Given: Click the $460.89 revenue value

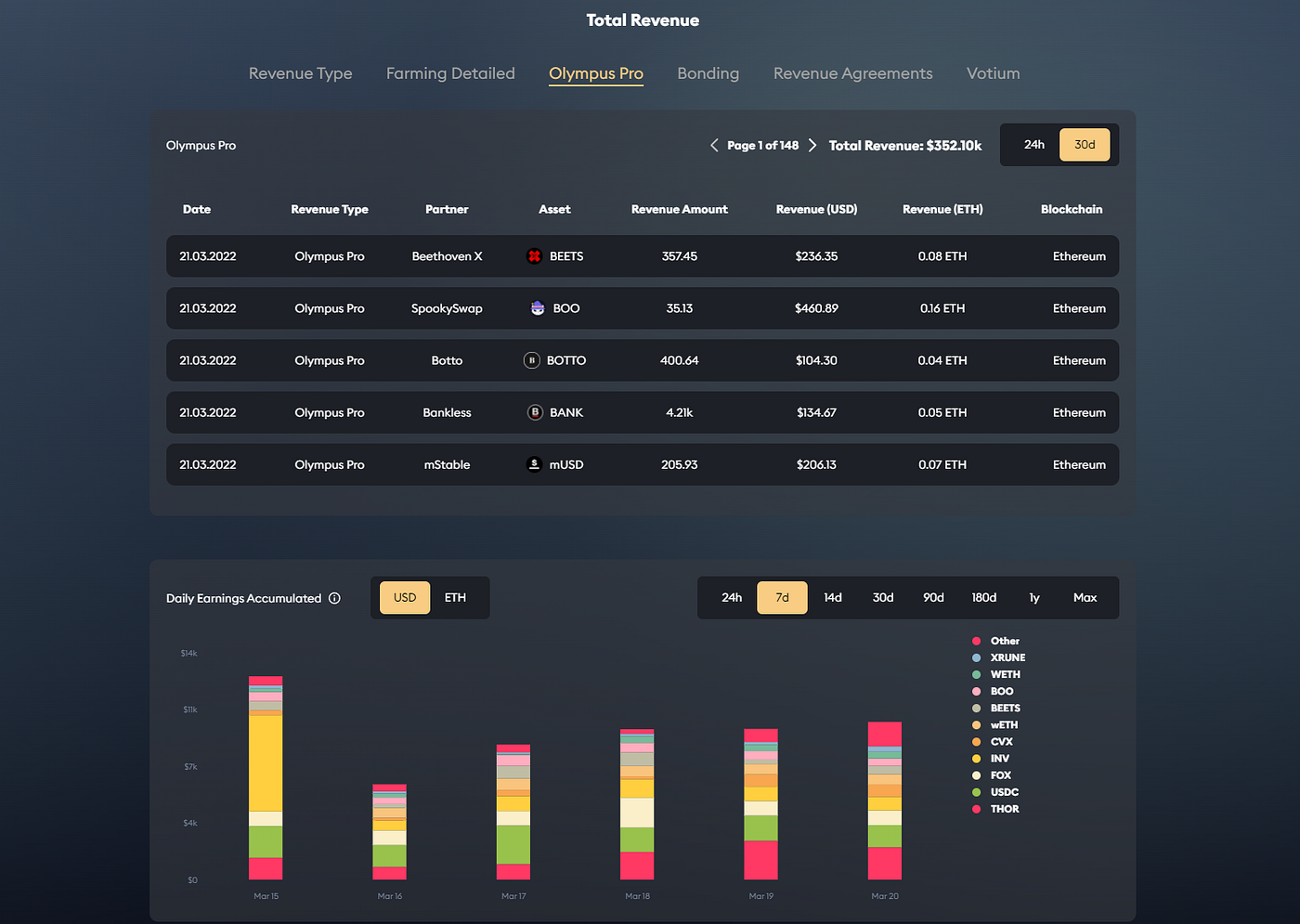Looking at the screenshot, I should click(x=816, y=308).
